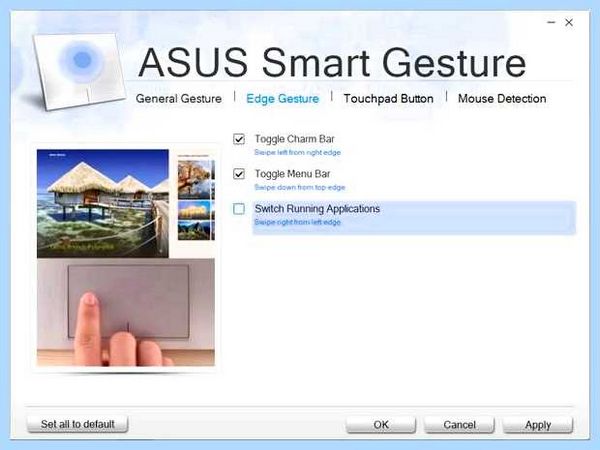Click the Set all to default button

point(77,424)
